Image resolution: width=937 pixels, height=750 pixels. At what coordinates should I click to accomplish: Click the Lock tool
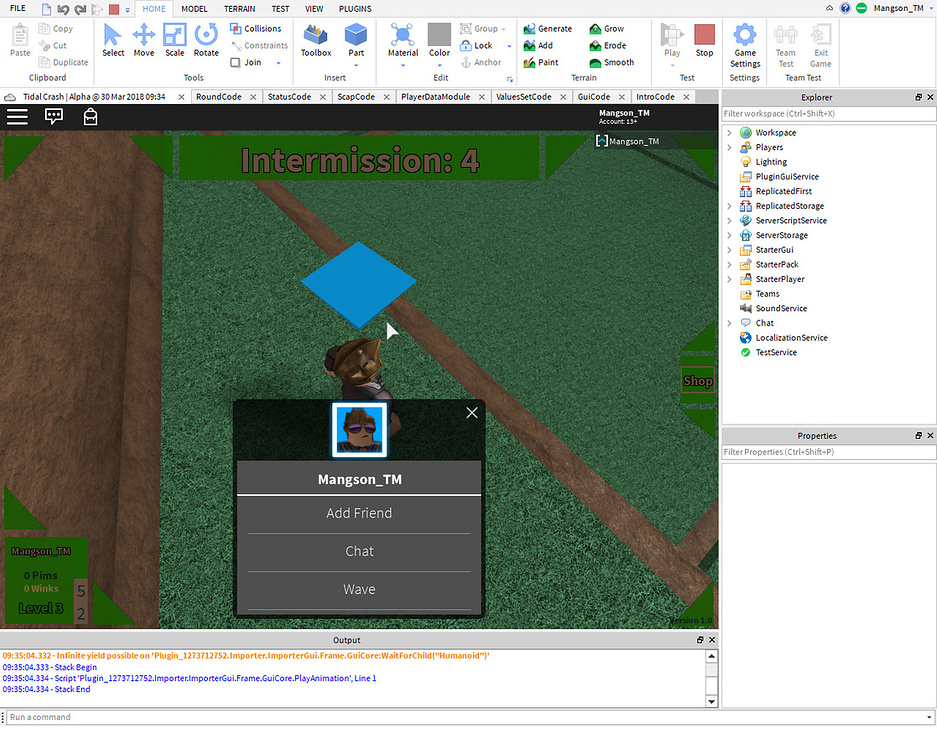tap(476, 45)
